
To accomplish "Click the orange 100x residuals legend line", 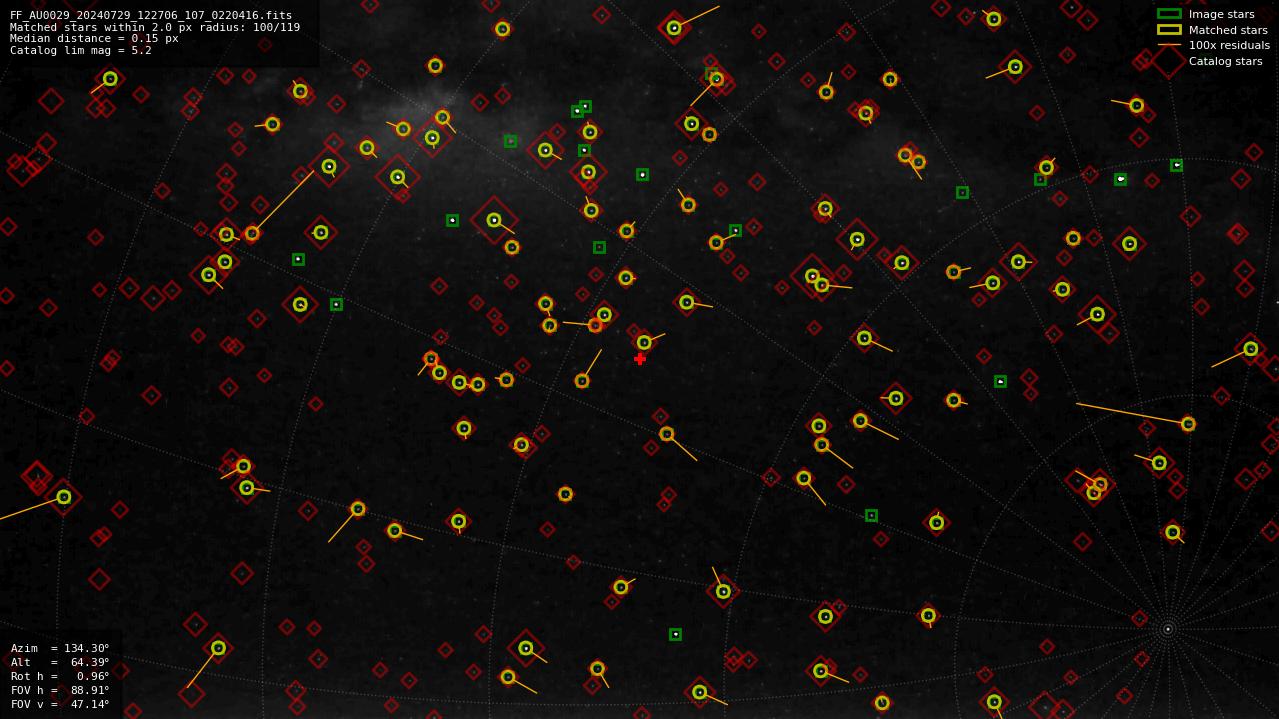I will (1169, 45).
